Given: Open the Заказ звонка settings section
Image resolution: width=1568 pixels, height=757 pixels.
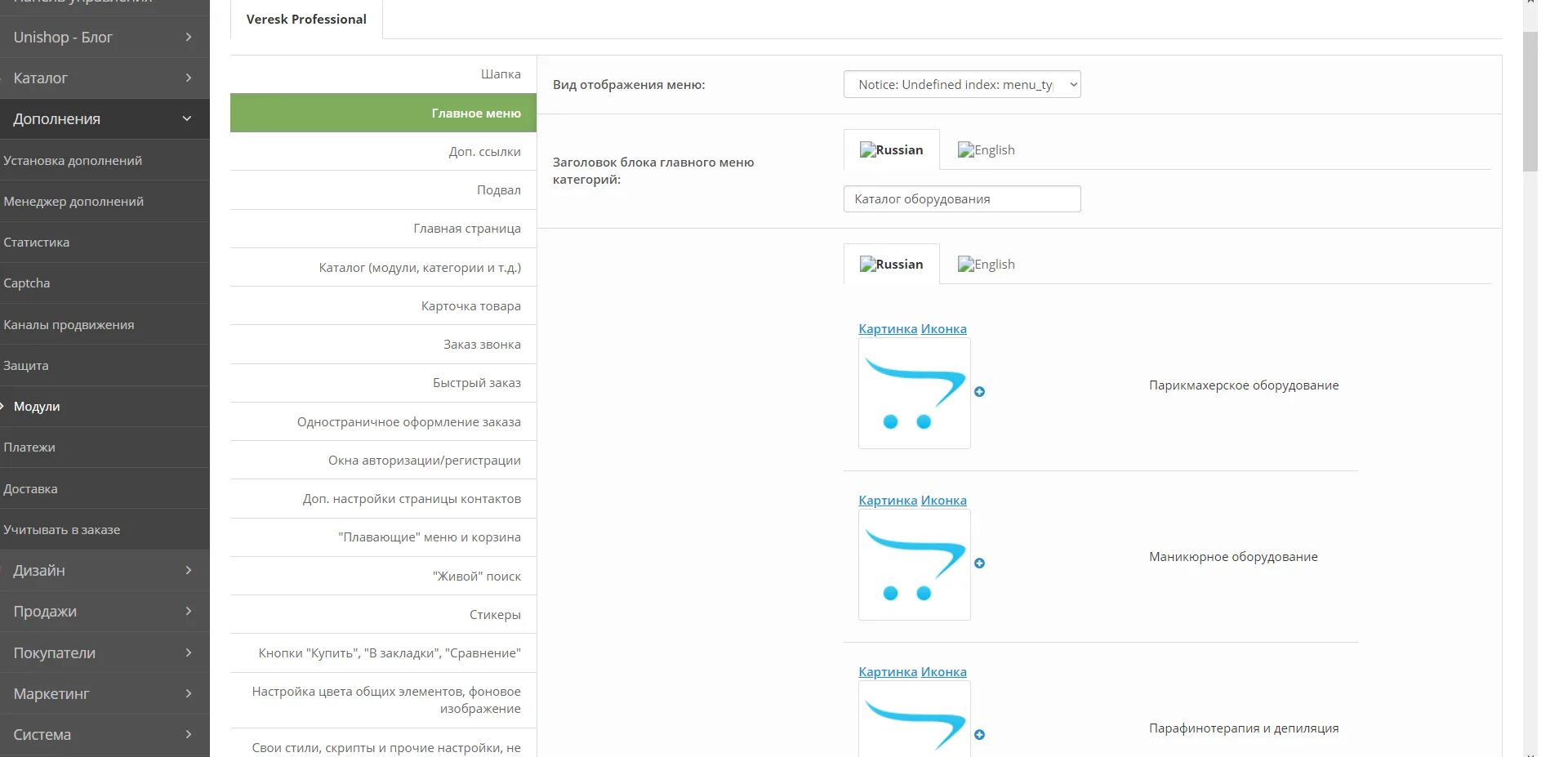Looking at the screenshot, I should [383, 344].
